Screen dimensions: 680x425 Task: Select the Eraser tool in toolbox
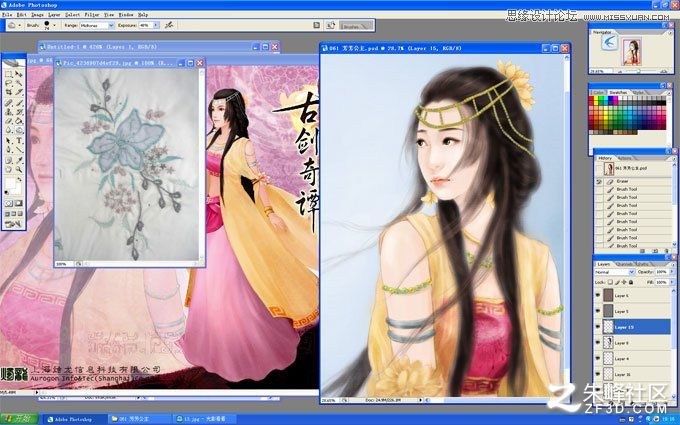coord(8,121)
